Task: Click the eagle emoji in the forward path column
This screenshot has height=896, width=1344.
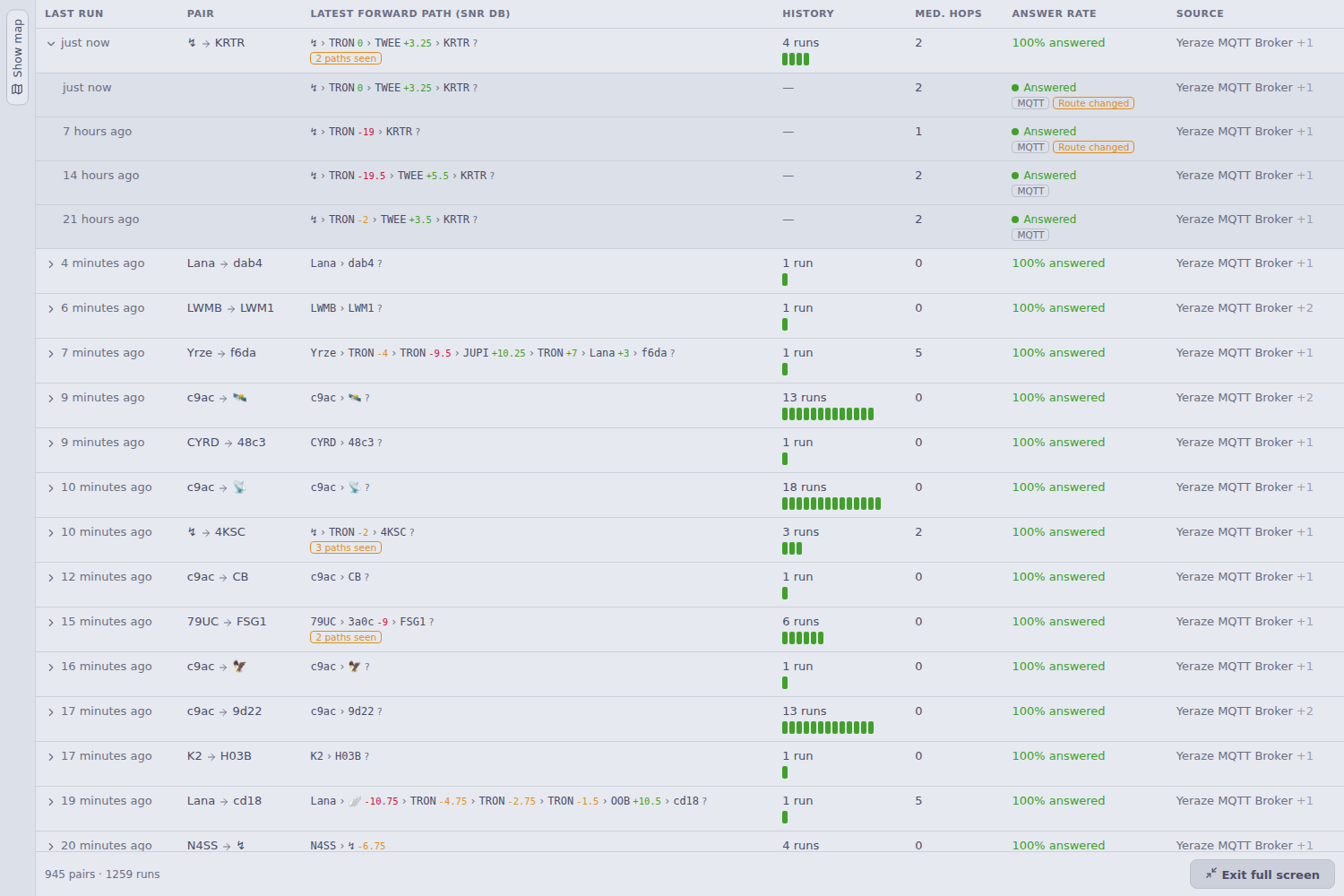Action: [x=355, y=667]
